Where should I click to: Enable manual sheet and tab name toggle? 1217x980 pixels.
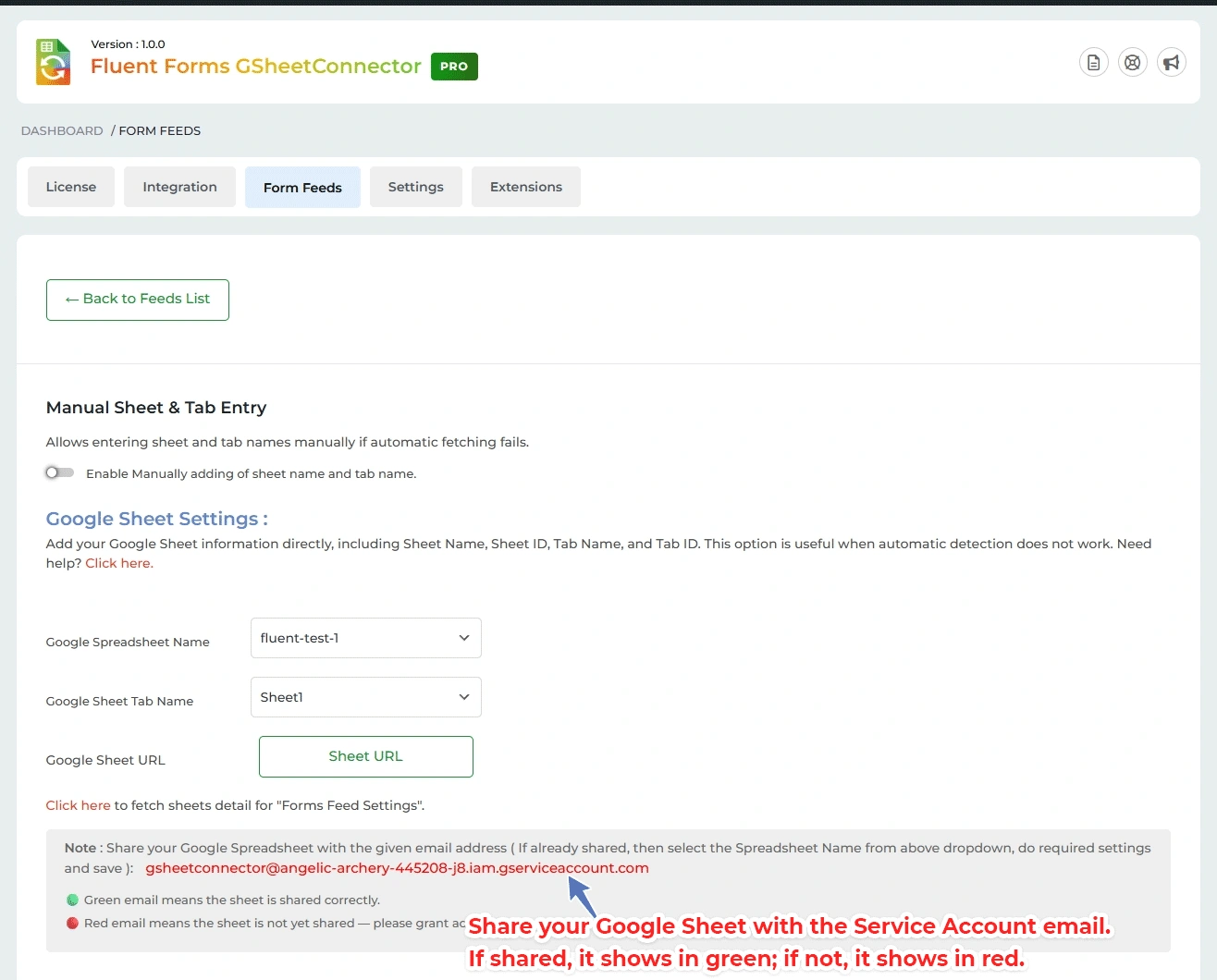[x=60, y=472]
